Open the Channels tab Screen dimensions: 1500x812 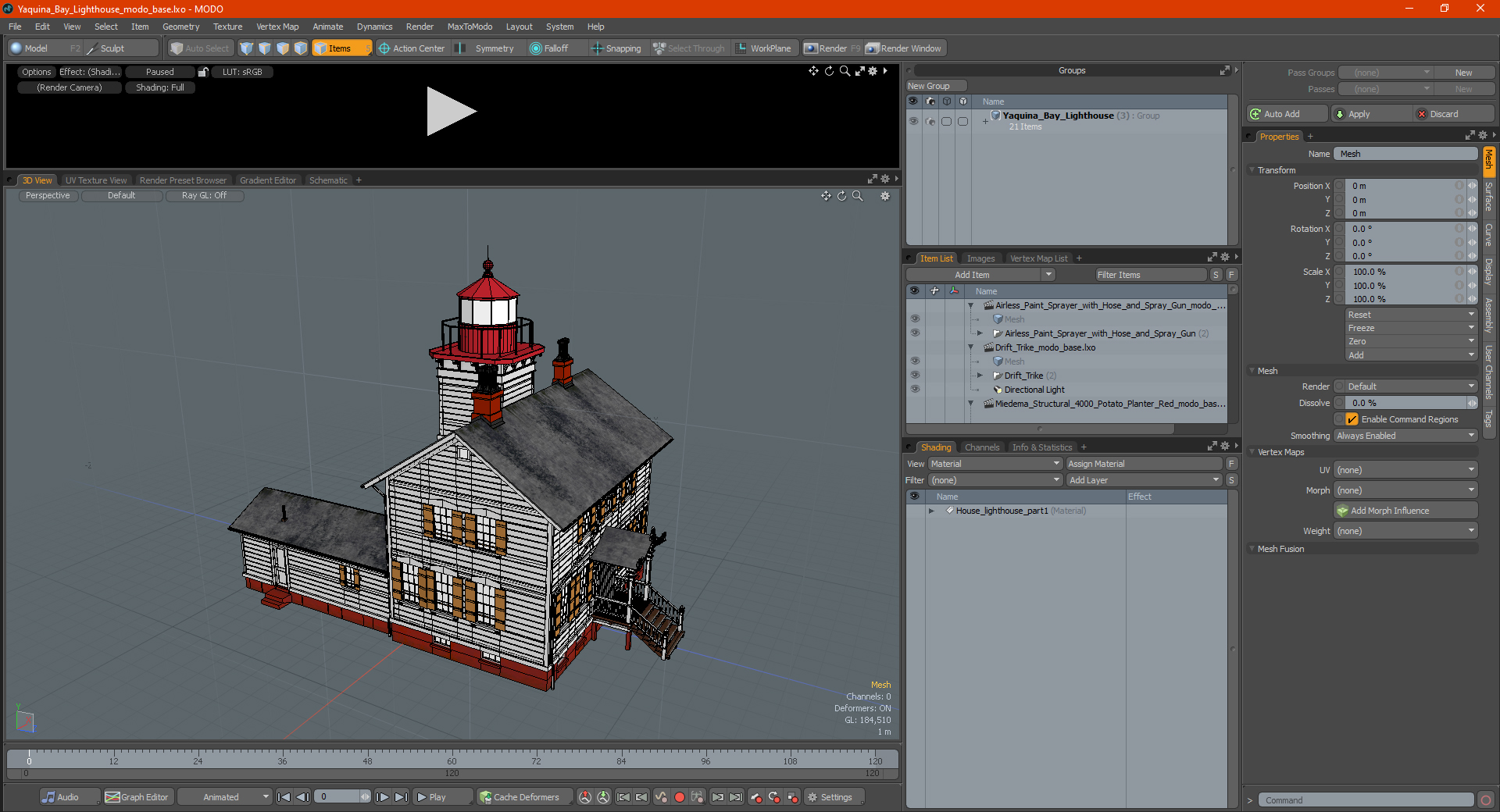982,447
